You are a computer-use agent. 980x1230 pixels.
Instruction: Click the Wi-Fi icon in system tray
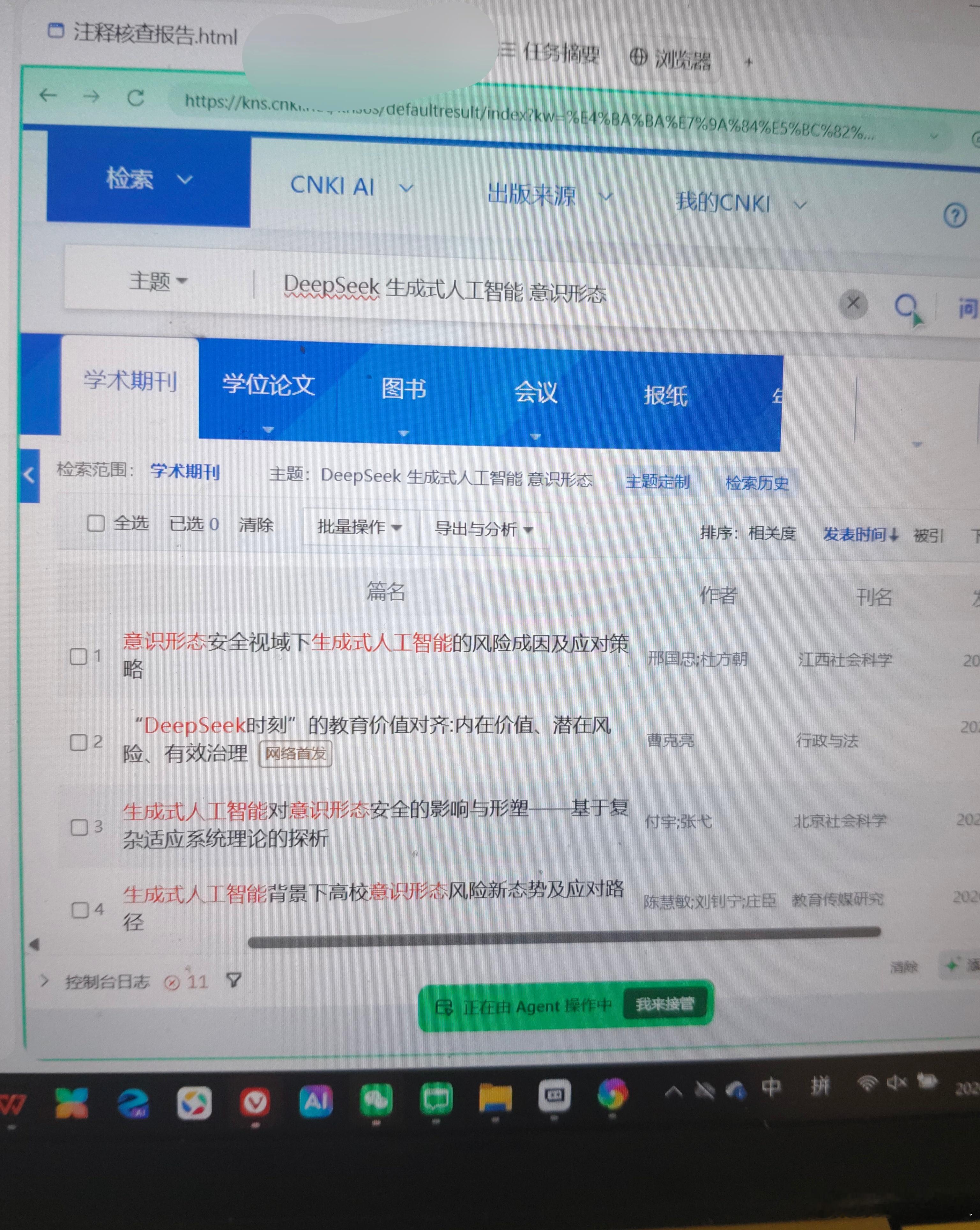click(868, 1084)
